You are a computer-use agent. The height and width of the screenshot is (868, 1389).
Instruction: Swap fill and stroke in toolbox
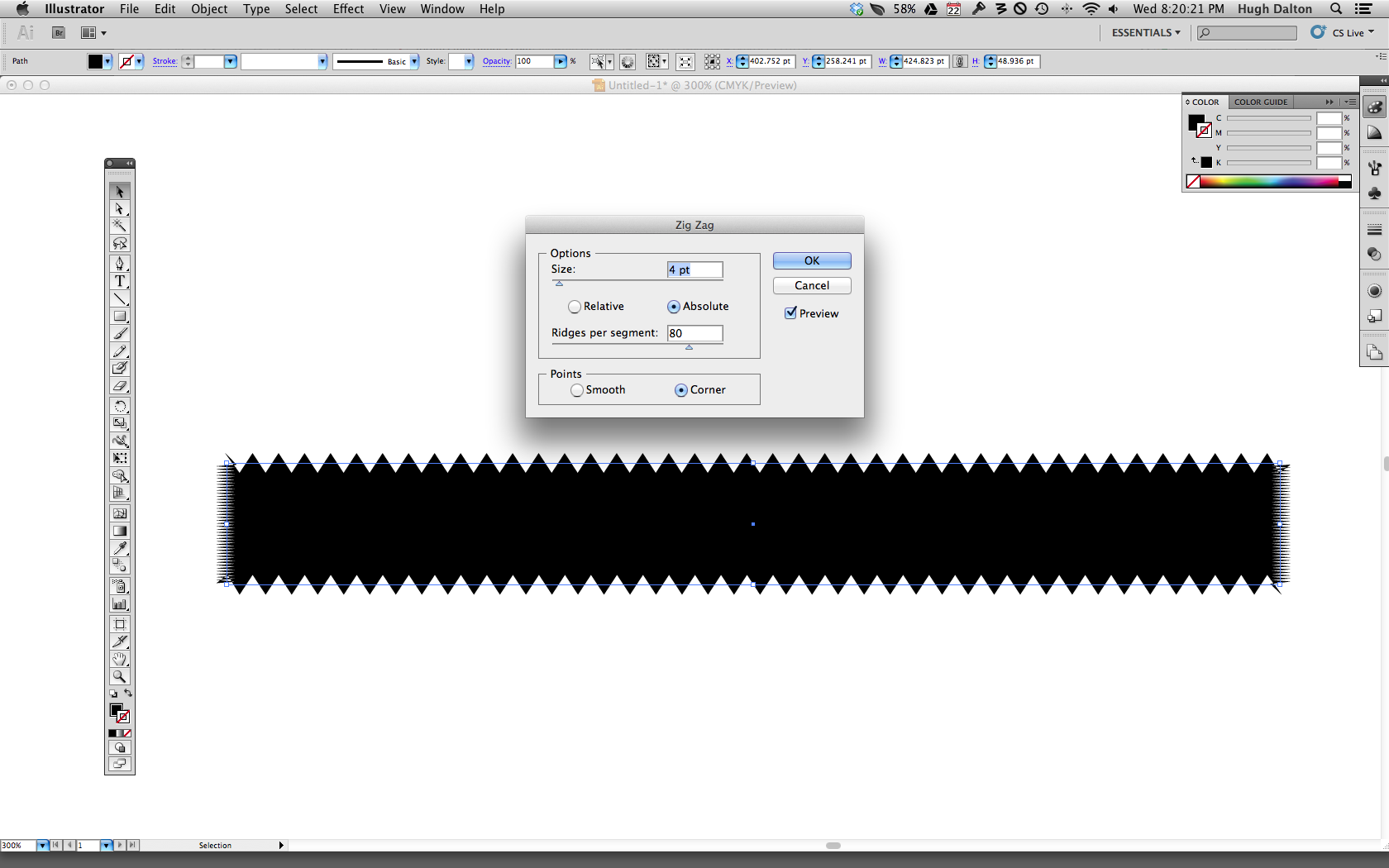(127, 693)
